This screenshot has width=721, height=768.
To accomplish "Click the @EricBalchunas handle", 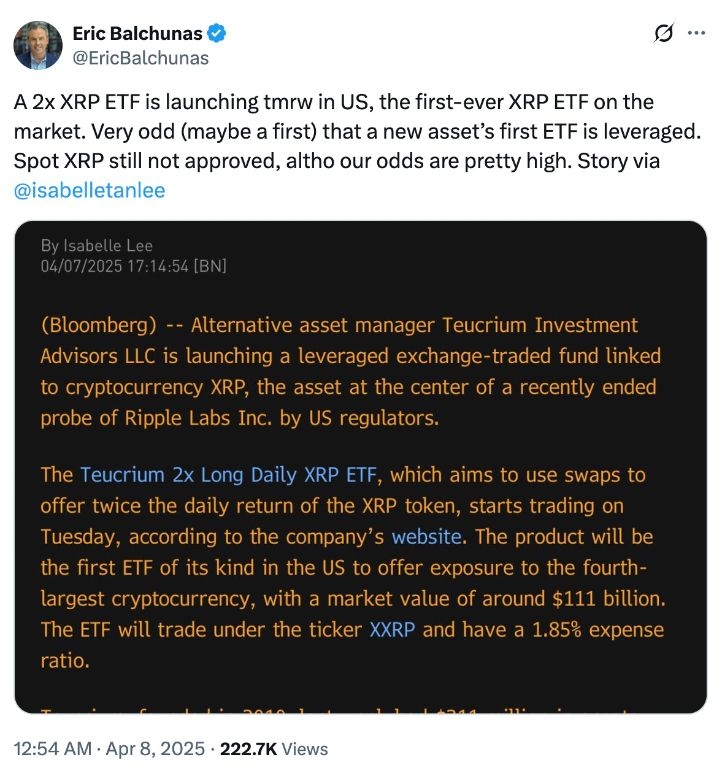I will (x=140, y=58).
